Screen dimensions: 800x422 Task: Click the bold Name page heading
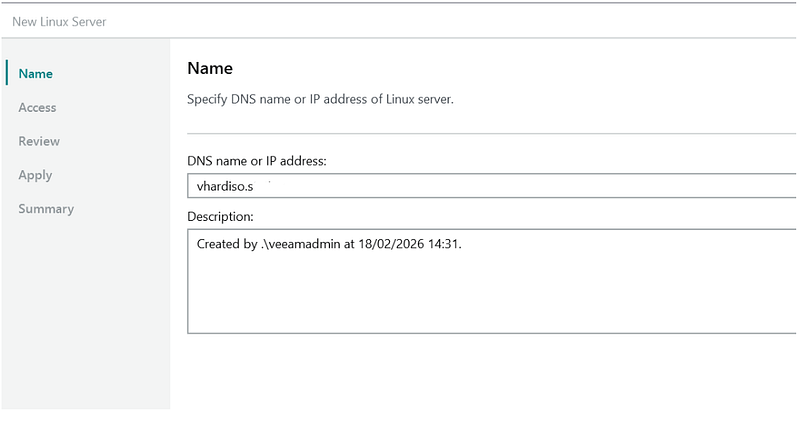(x=210, y=68)
